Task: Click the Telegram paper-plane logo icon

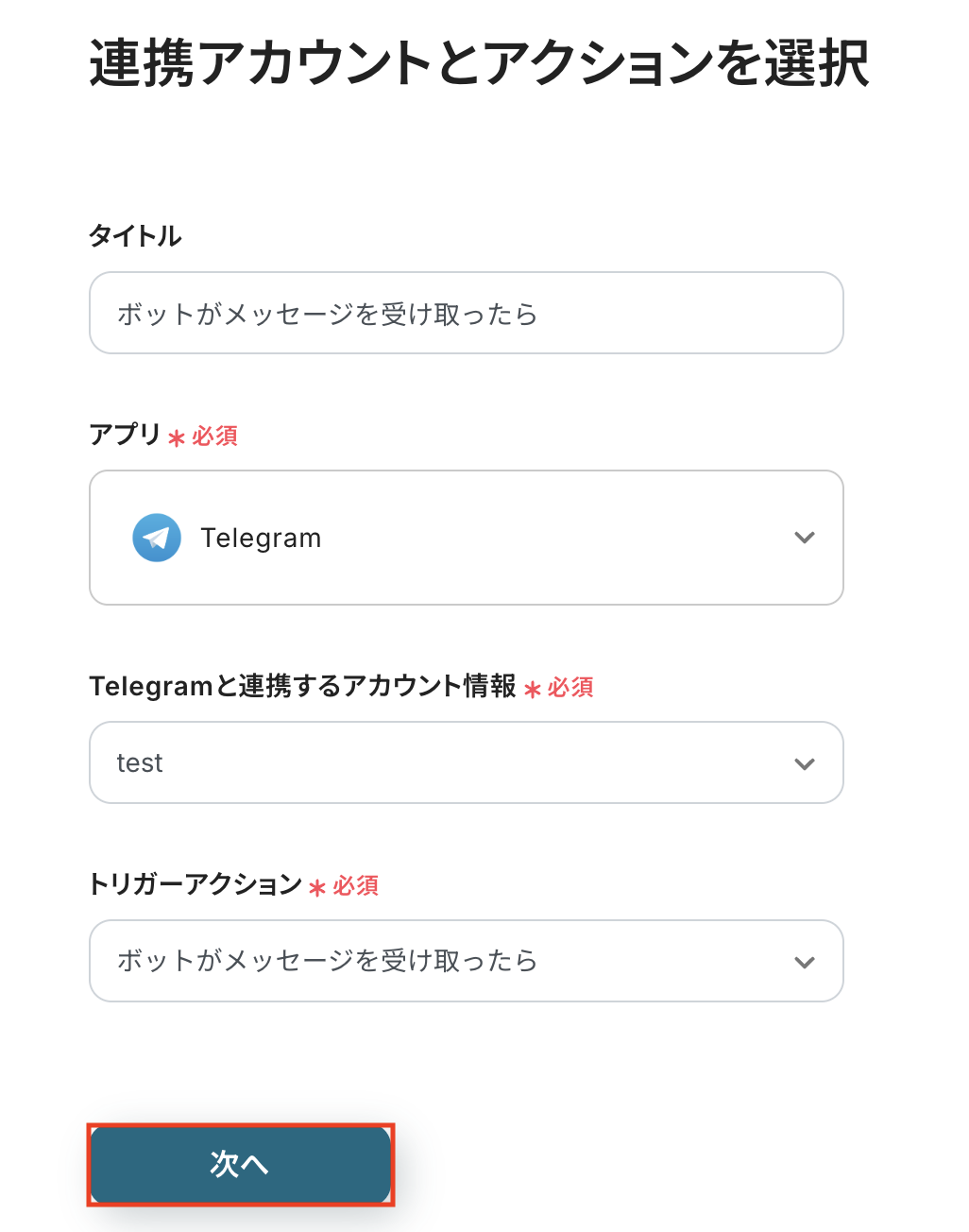Action: point(157,538)
